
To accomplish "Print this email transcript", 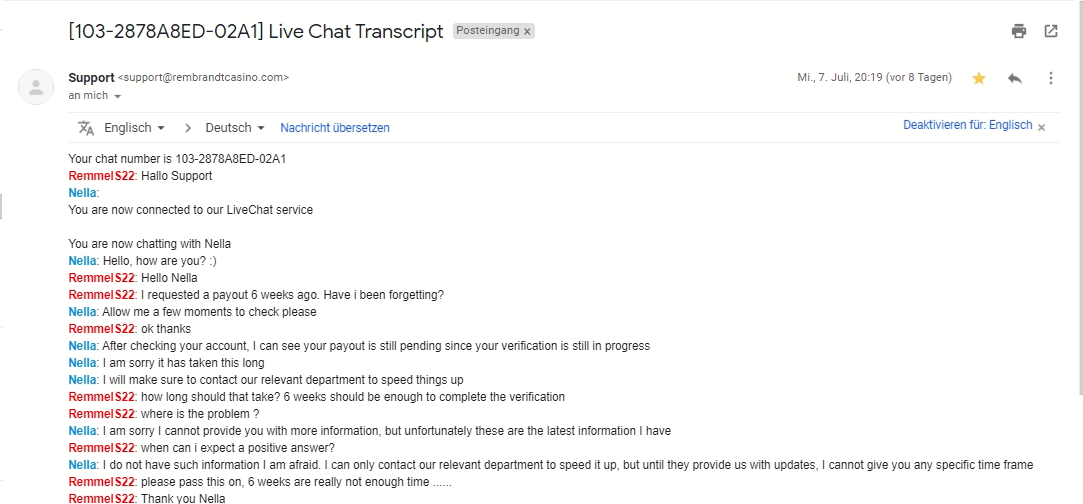I will (1019, 31).
